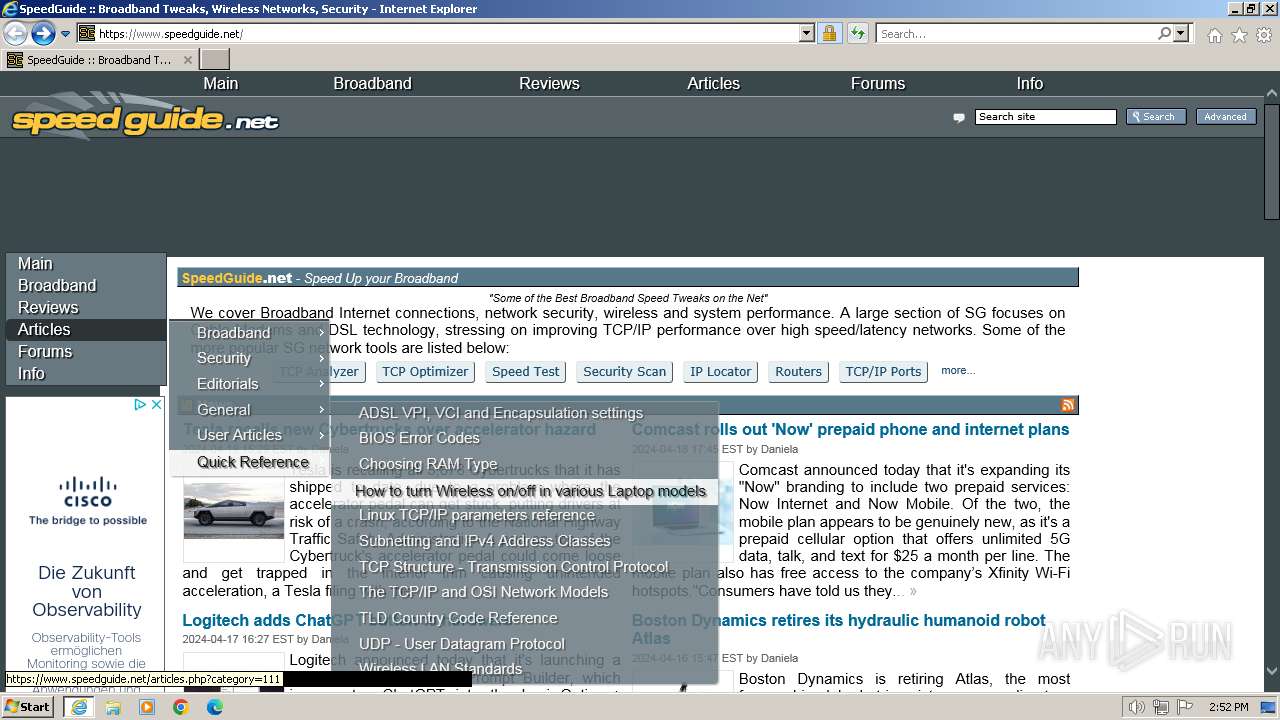
Task: Click the IE Search box
Action: click(1015, 33)
